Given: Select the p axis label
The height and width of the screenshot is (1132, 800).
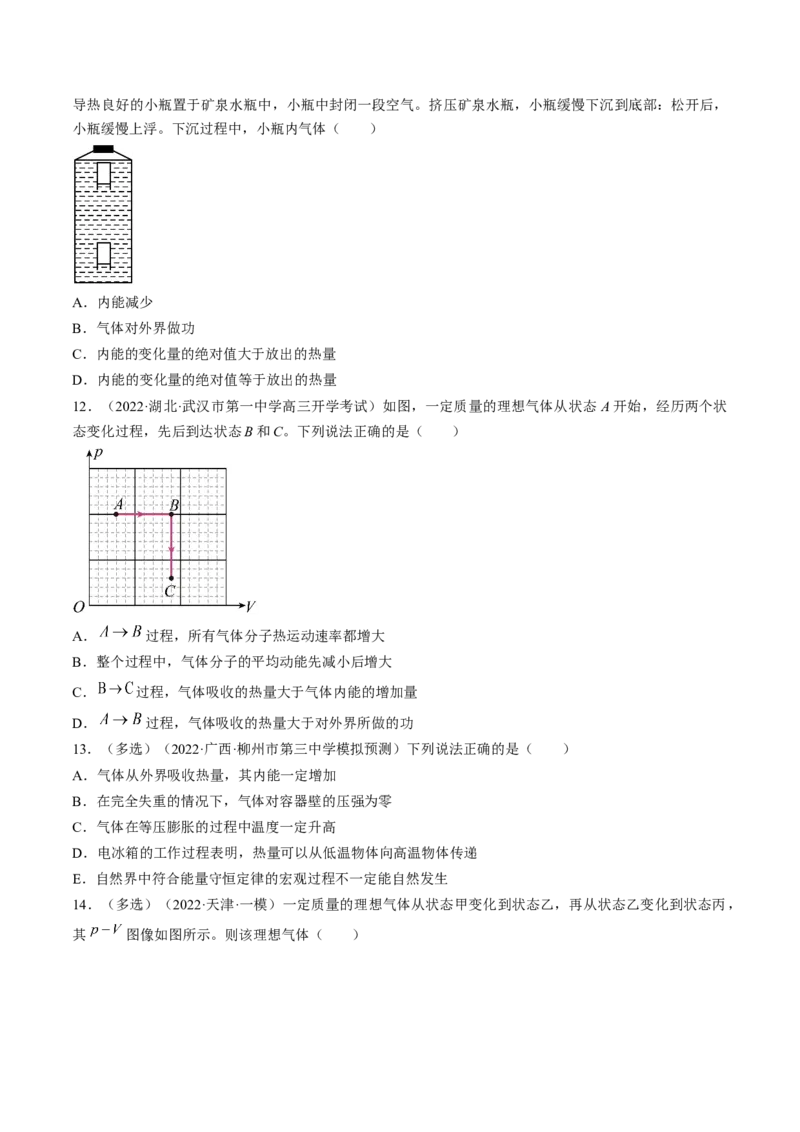Looking at the screenshot, I should coord(98,452).
